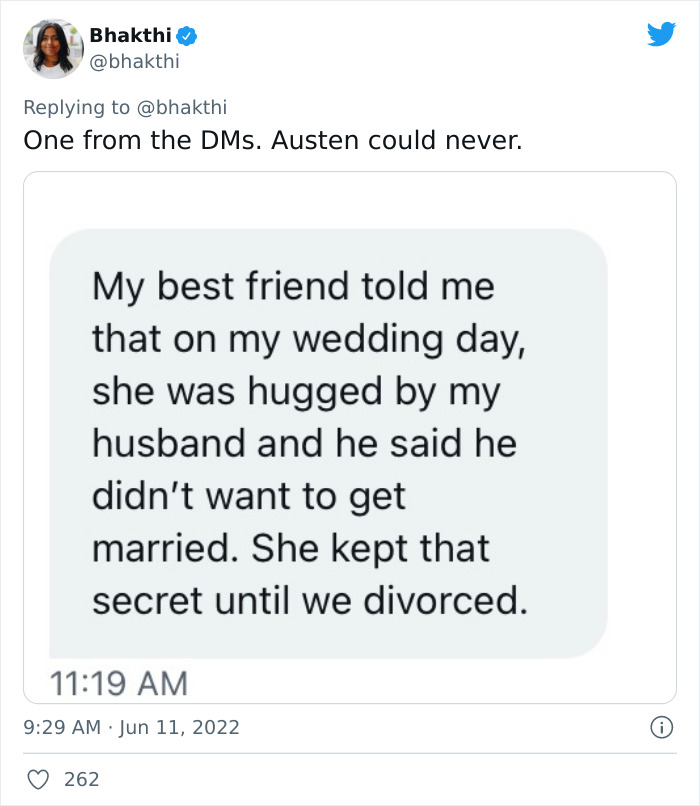
Task: Click the 262 likes count
Action: (82, 779)
